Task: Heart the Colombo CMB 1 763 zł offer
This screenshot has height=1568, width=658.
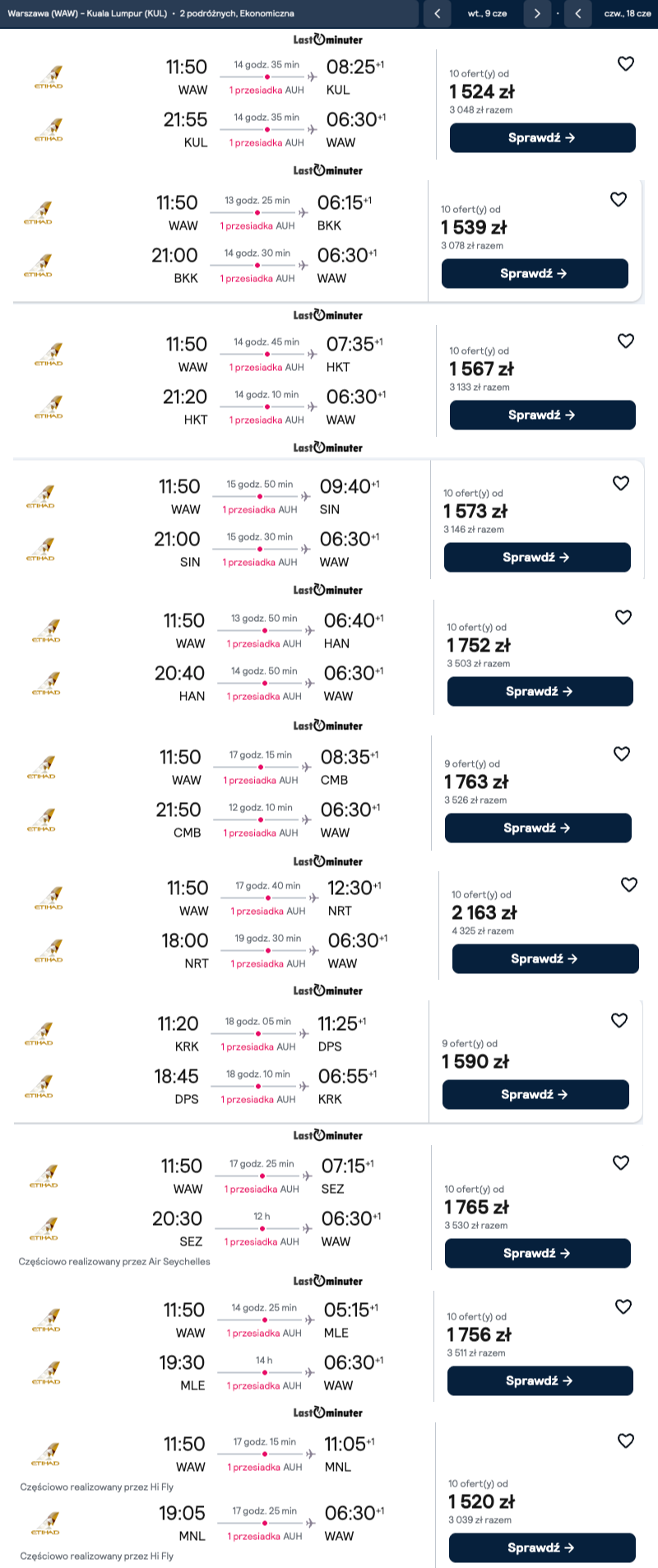Action: point(622,754)
